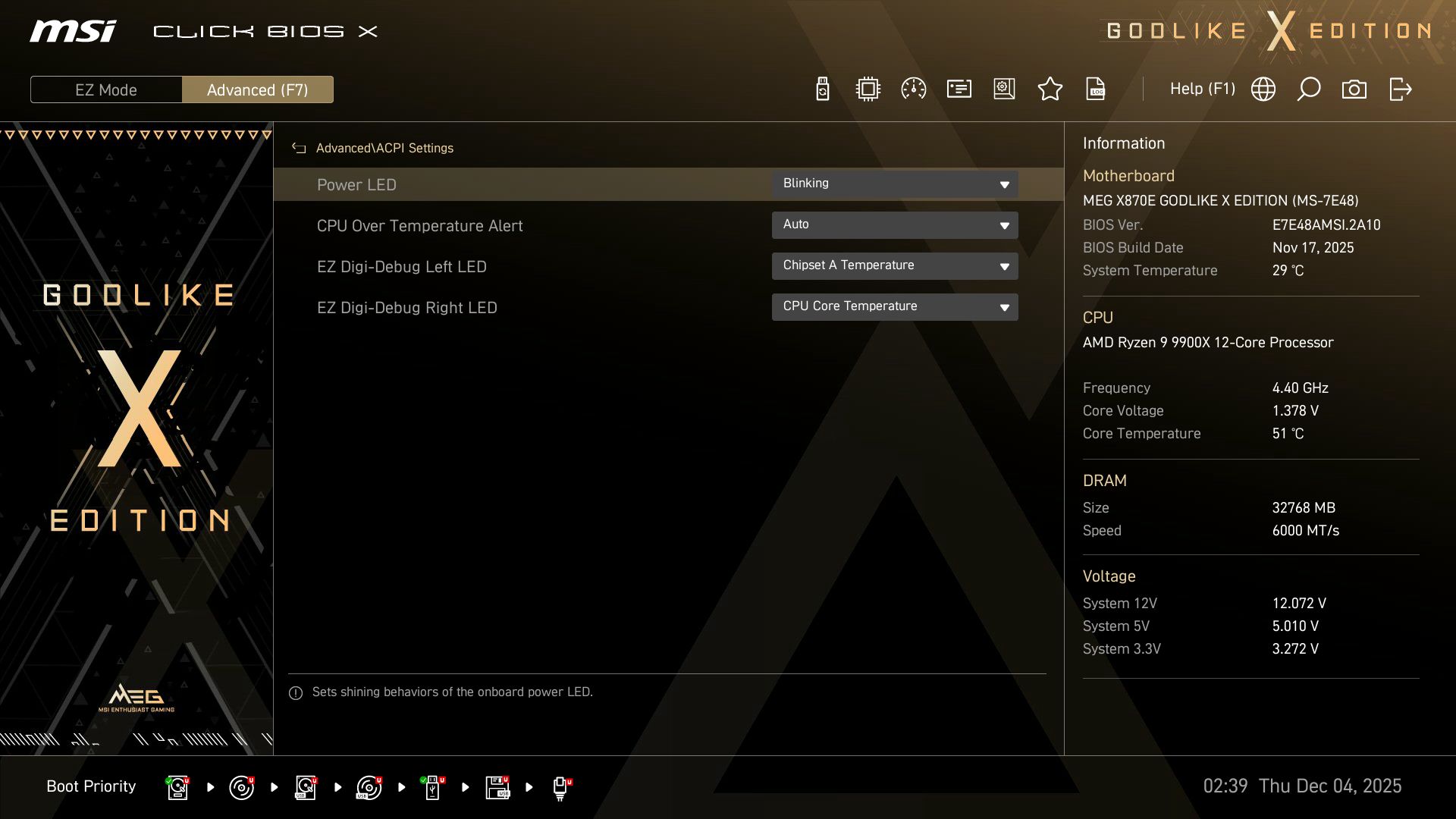
Task: View the BIOS change LOG
Action: [1096, 89]
